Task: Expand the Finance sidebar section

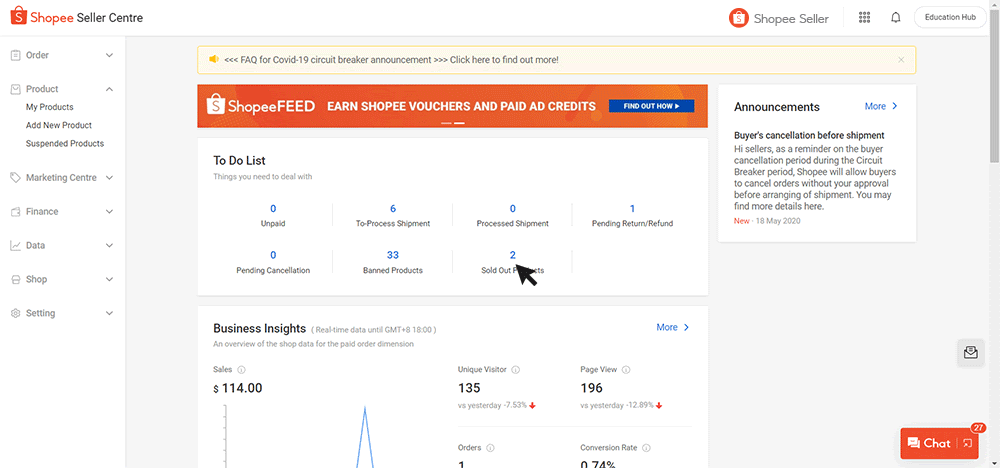Action: [x=62, y=212]
